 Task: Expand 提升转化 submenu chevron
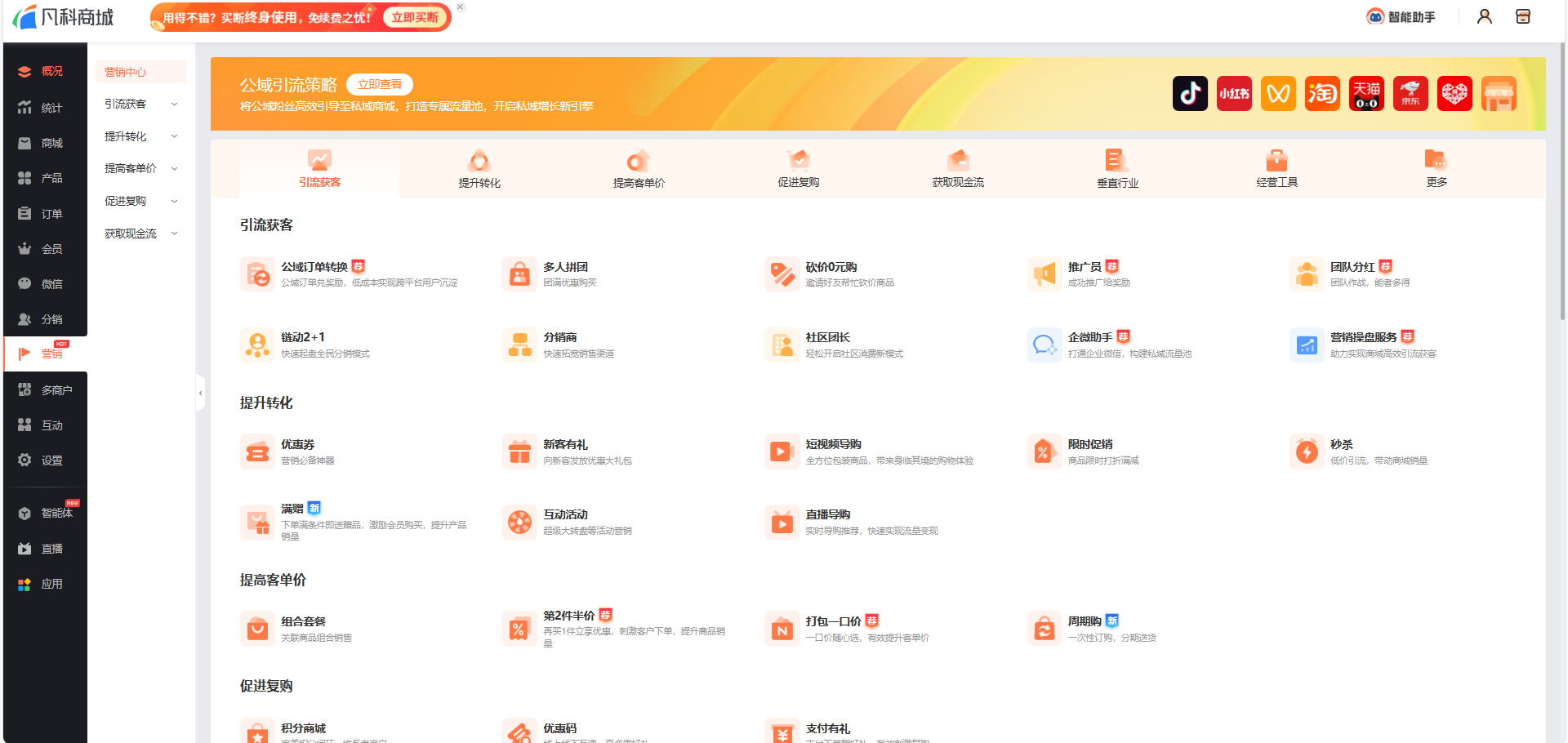[x=174, y=136]
